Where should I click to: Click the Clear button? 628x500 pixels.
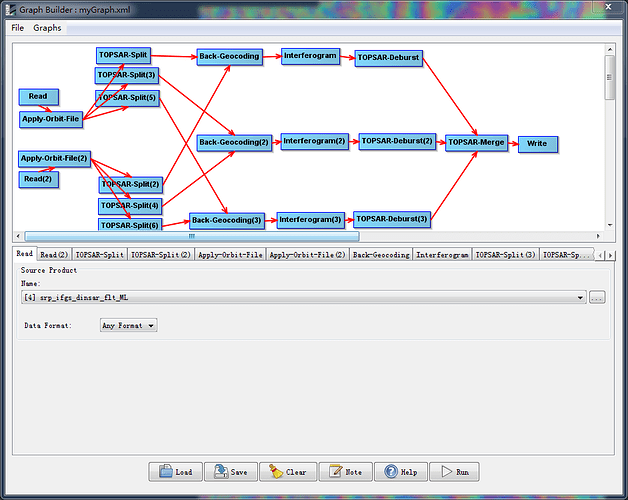(x=288, y=472)
